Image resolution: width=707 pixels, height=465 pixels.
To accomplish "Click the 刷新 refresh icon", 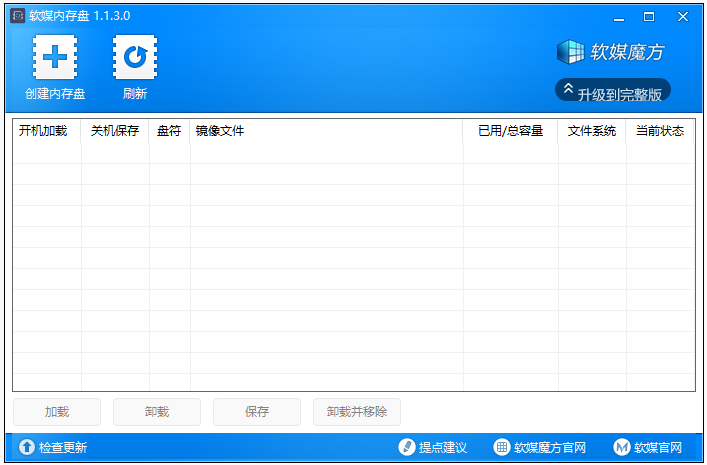I will point(135,57).
